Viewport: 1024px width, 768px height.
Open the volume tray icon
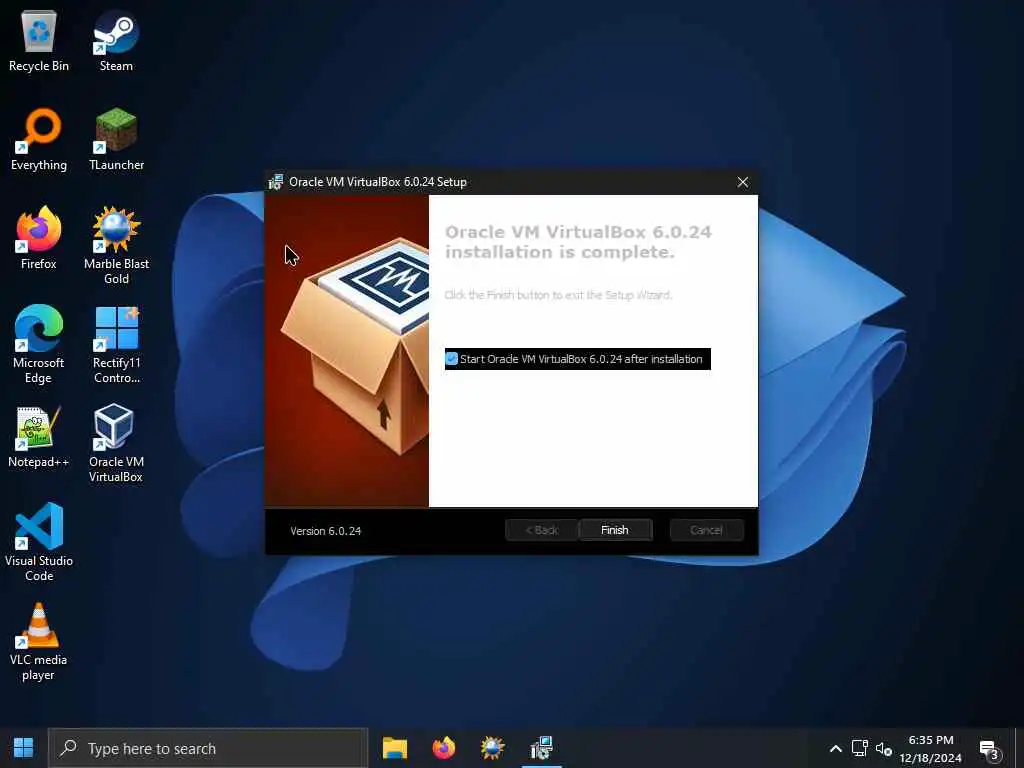click(x=884, y=748)
